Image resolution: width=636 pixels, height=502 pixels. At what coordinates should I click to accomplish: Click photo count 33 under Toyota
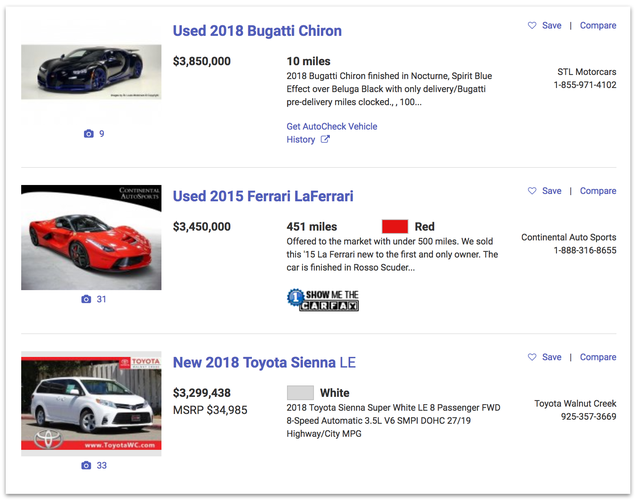[x=101, y=466]
